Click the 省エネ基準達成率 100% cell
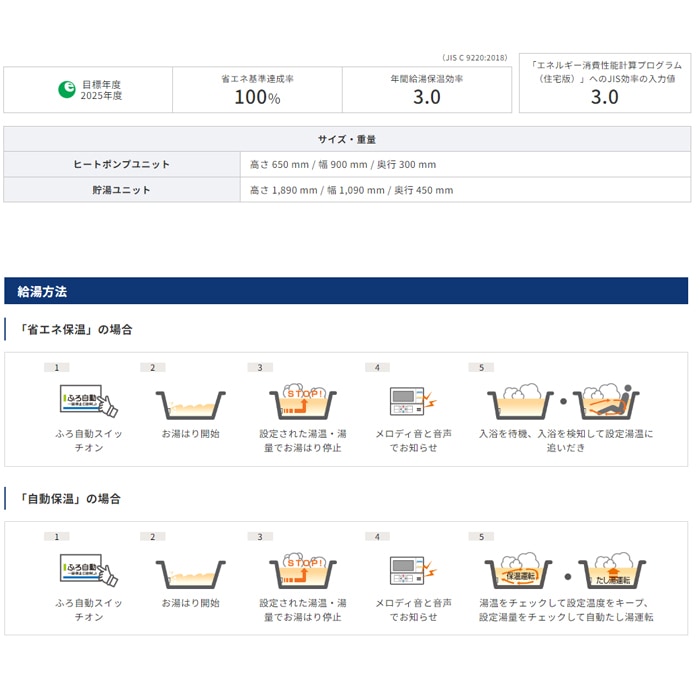 pos(257,90)
